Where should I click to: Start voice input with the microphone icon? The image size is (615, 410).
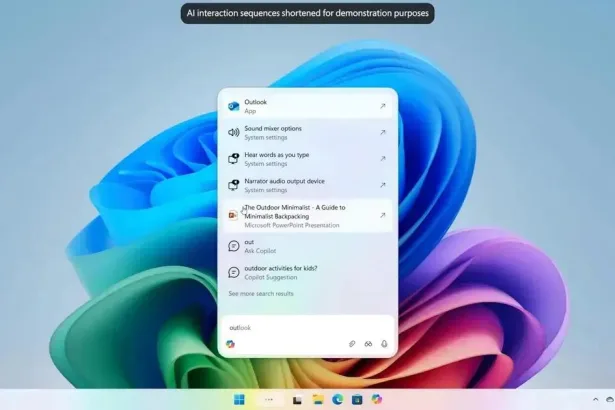(x=384, y=344)
